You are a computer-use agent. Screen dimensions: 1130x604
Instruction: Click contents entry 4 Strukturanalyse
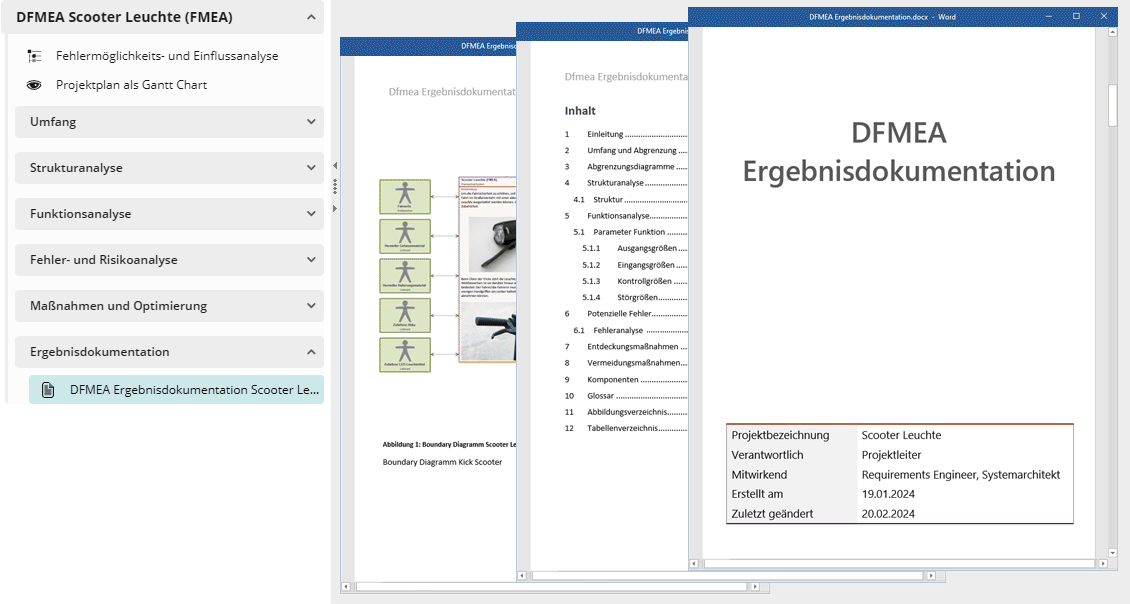[x=626, y=183]
